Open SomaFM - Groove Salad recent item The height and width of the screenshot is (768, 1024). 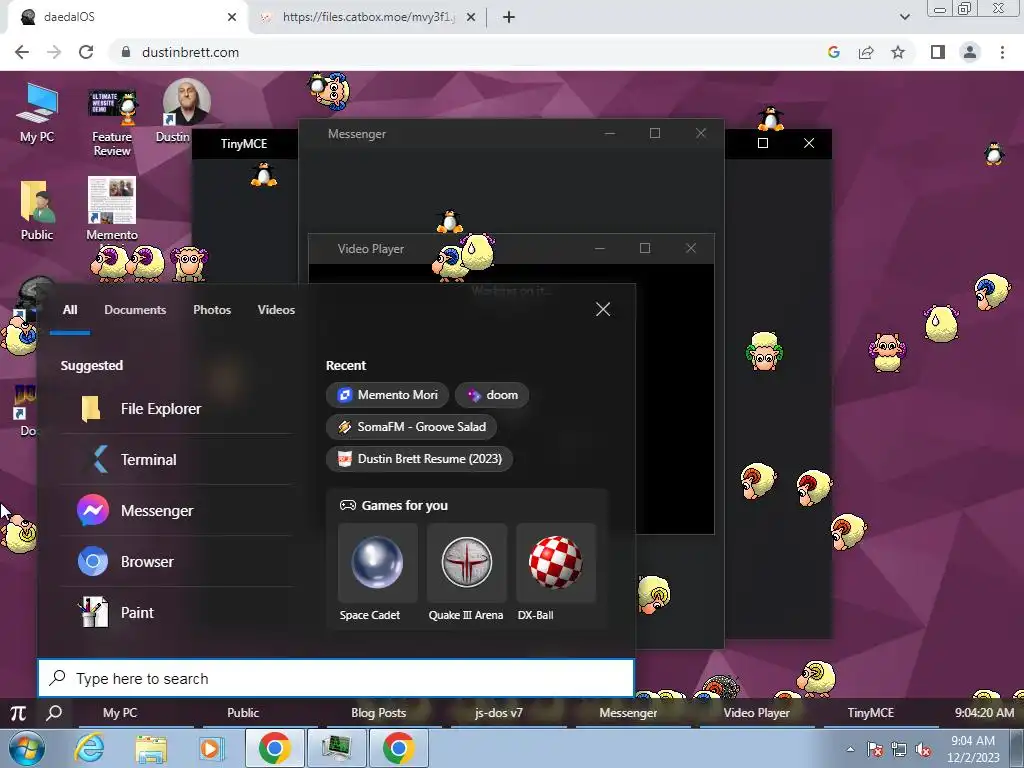[x=411, y=427]
